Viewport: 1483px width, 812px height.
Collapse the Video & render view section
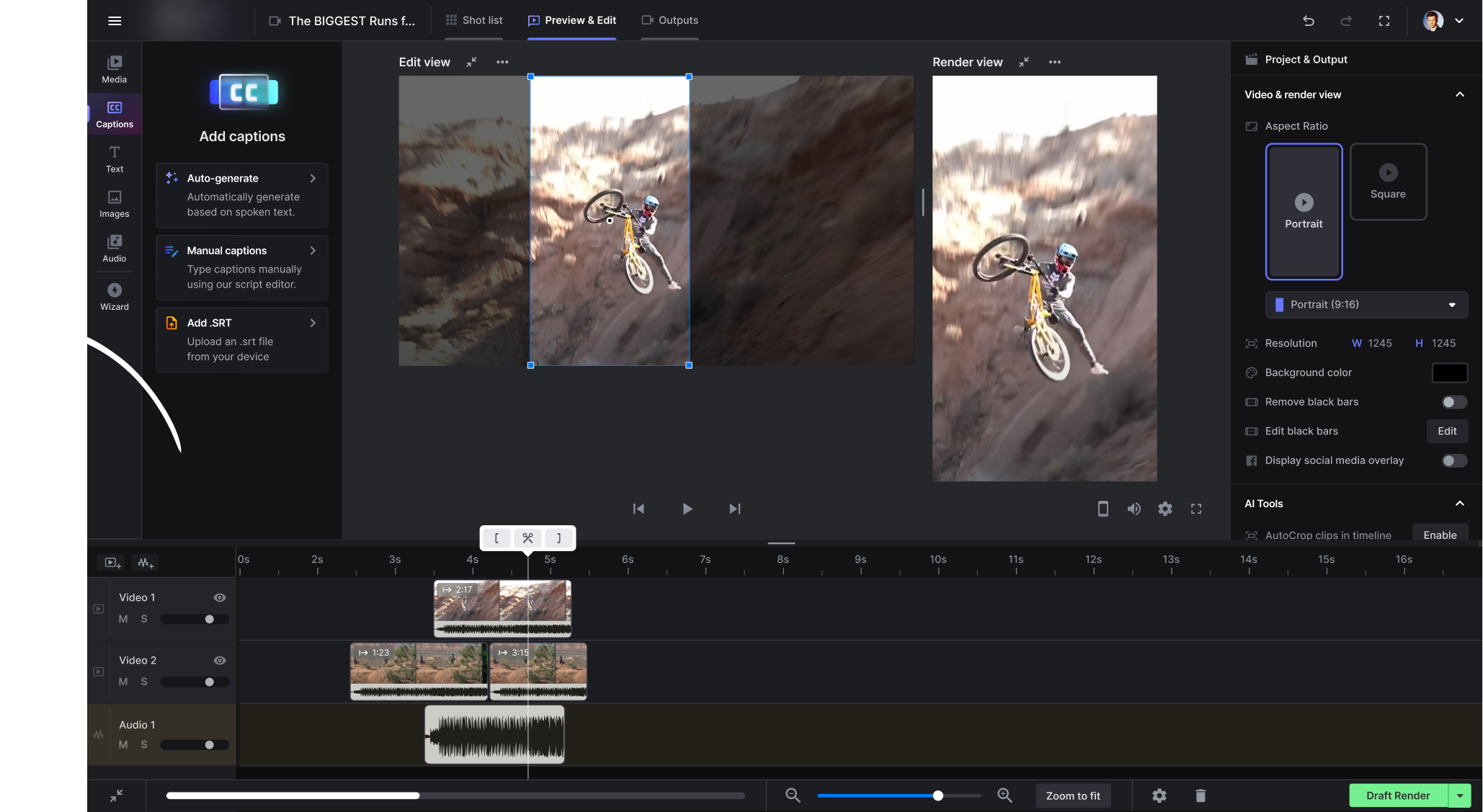[x=1459, y=94]
